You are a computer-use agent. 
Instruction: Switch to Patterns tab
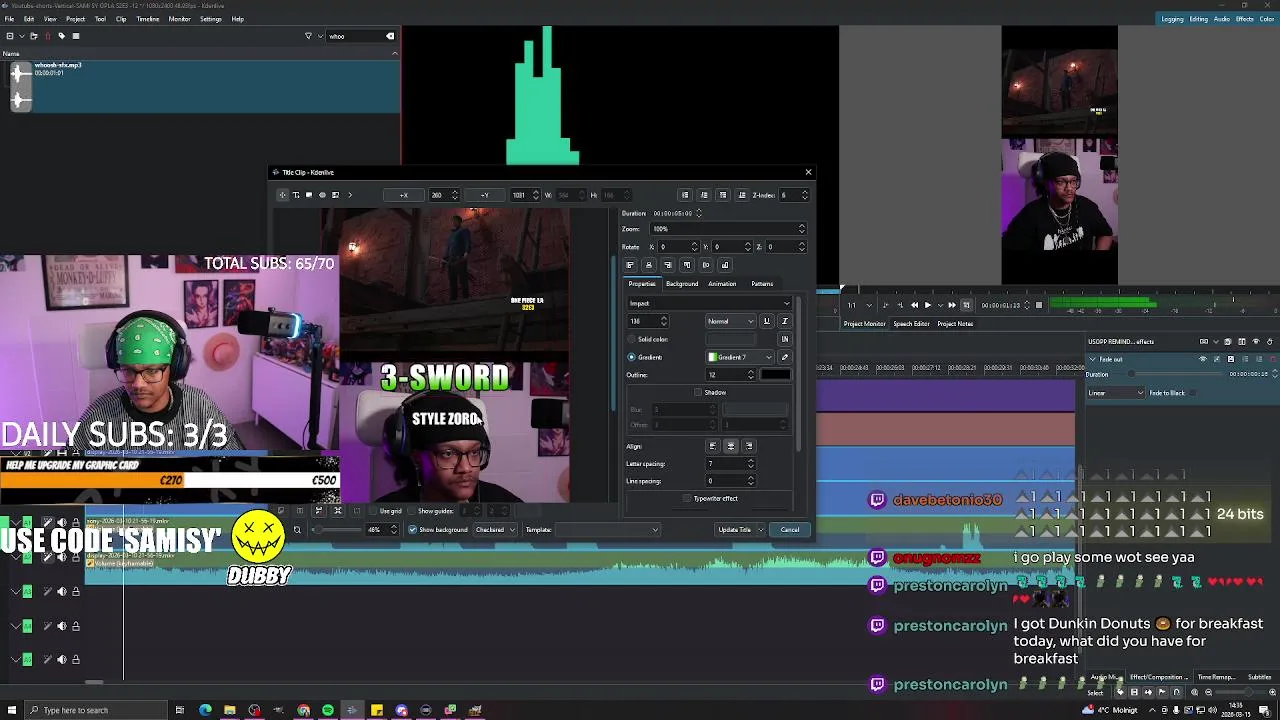(762, 284)
